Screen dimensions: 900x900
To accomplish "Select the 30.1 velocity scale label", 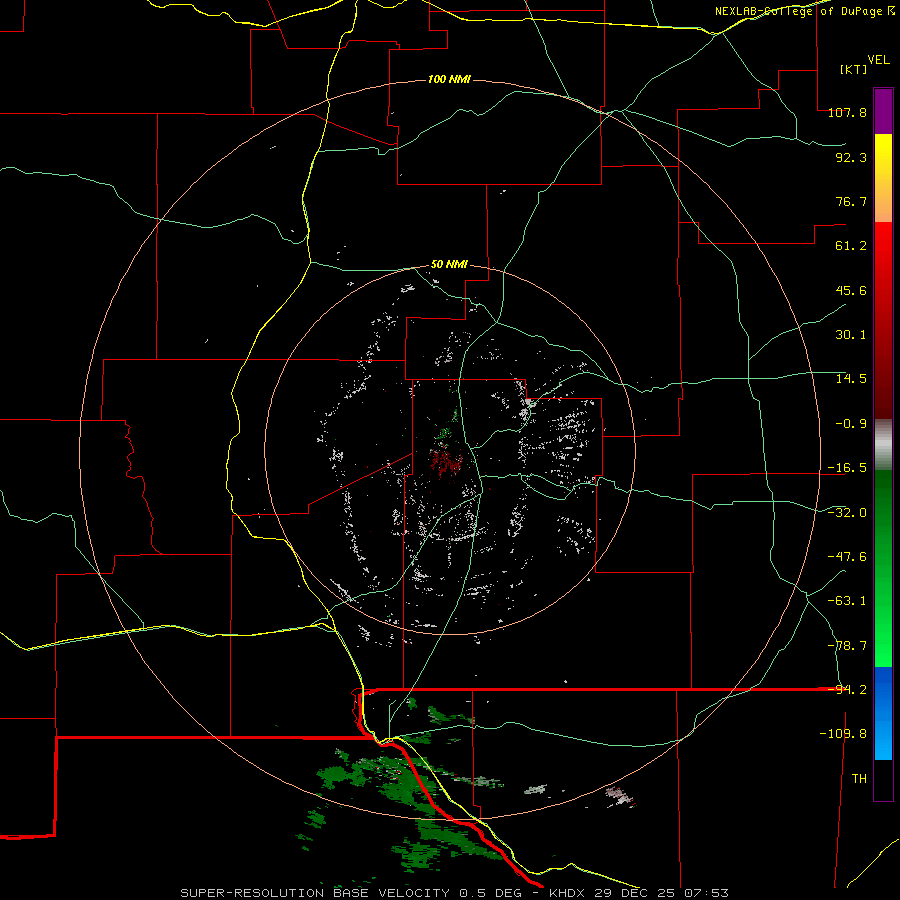I will [851, 335].
